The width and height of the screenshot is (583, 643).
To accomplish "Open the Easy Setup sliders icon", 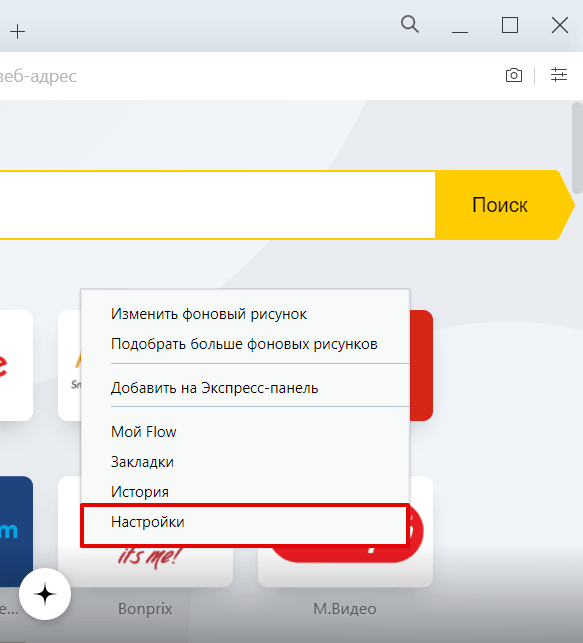I will (x=558, y=75).
